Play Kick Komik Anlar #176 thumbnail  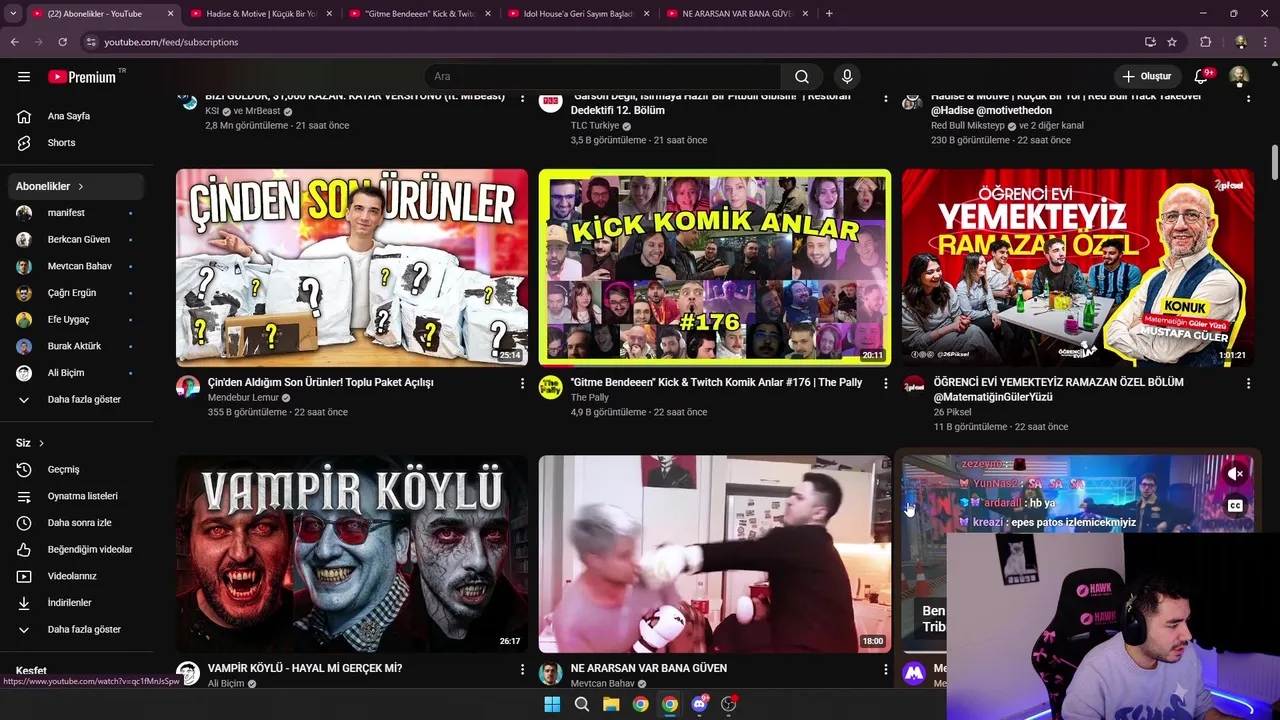click(x=714, y=267)
